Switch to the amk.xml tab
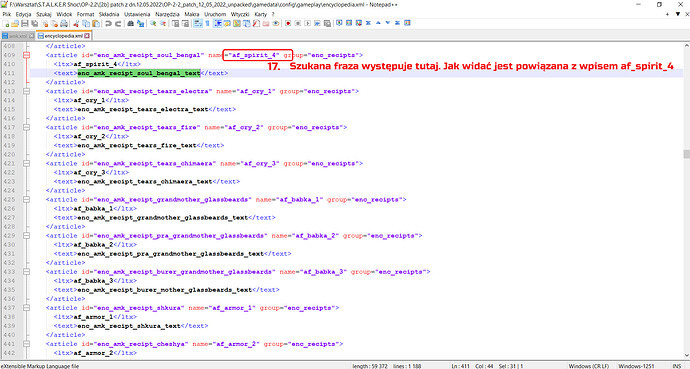The height and width of the screenshot is (369, 690). pyautogui.click(x=18, y=36)
